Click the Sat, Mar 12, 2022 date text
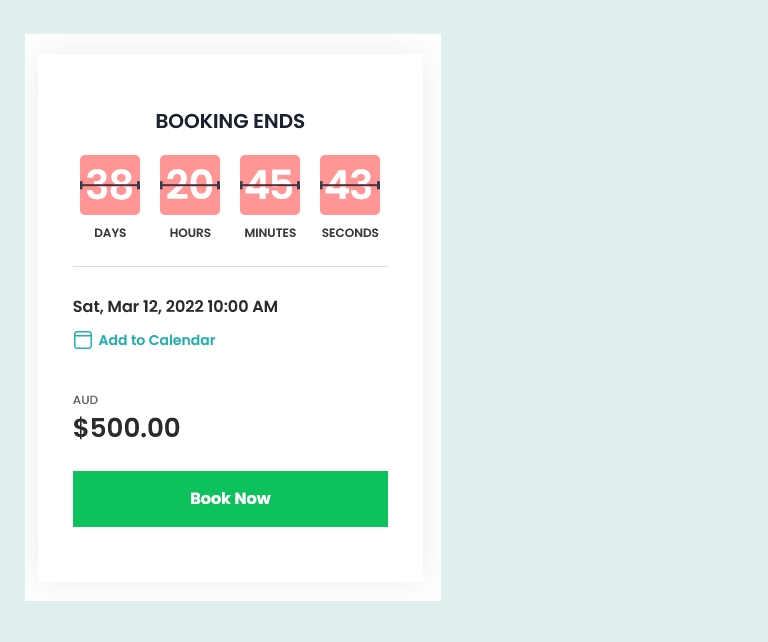768x642 pixels. (139, 307)
